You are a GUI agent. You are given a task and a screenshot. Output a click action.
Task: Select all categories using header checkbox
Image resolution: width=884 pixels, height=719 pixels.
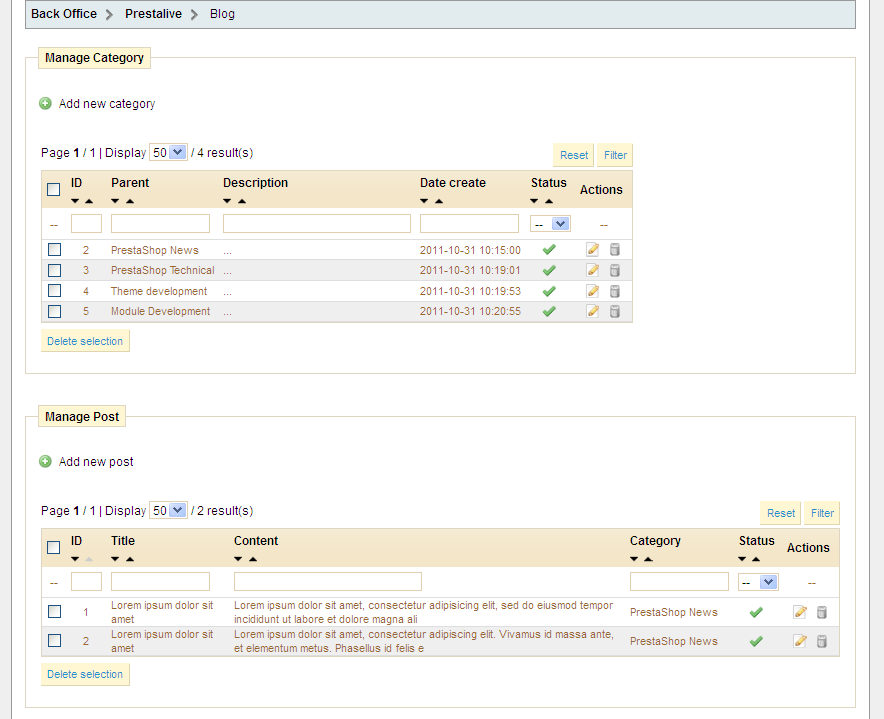point(54,189)
